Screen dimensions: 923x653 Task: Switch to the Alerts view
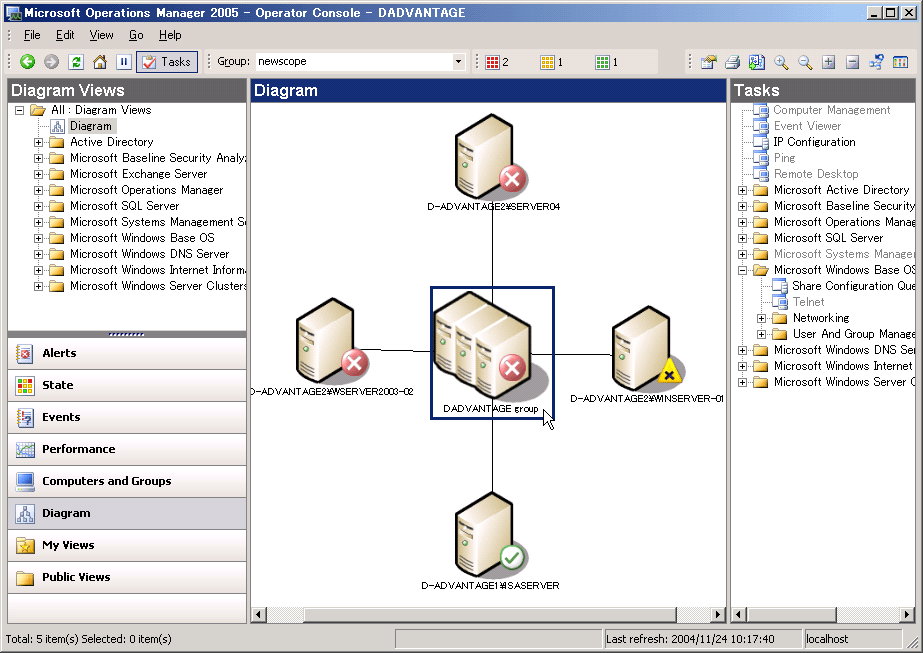tap(127, 353)
